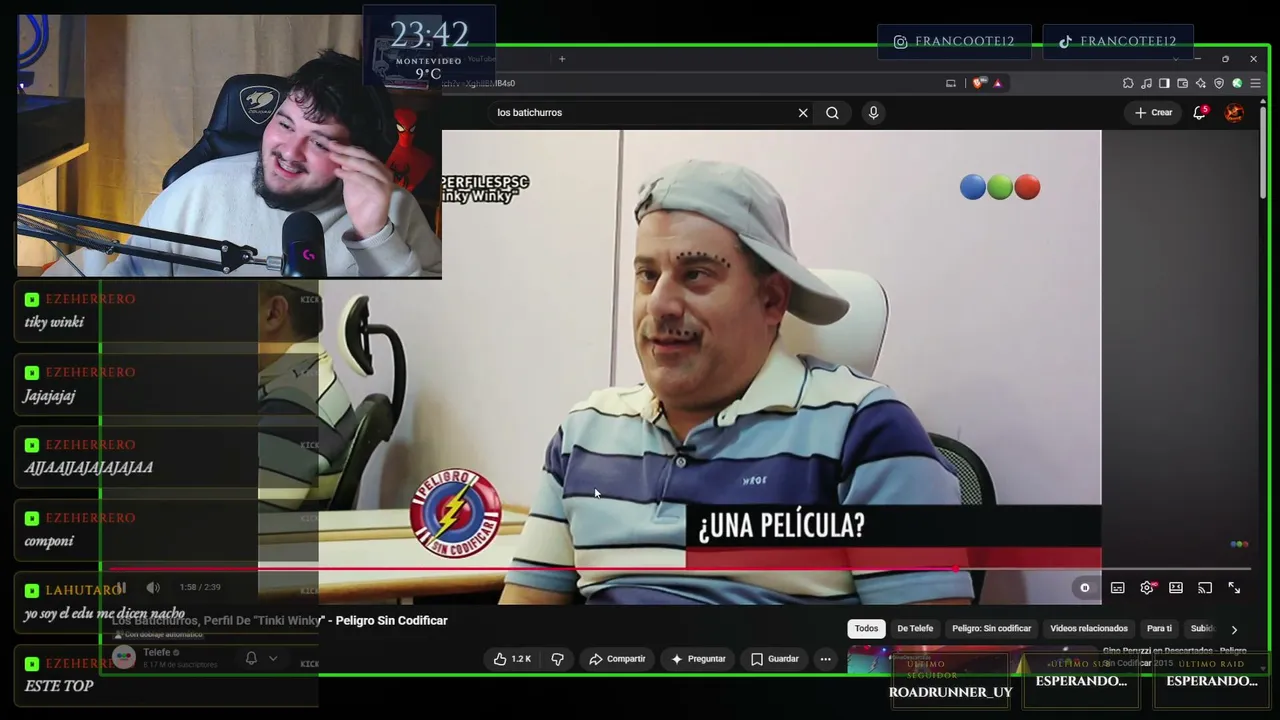This screenshot has height=720, width=1280.
Task: Open the Brave Wallet icon
Action: tap(1182, 83)
